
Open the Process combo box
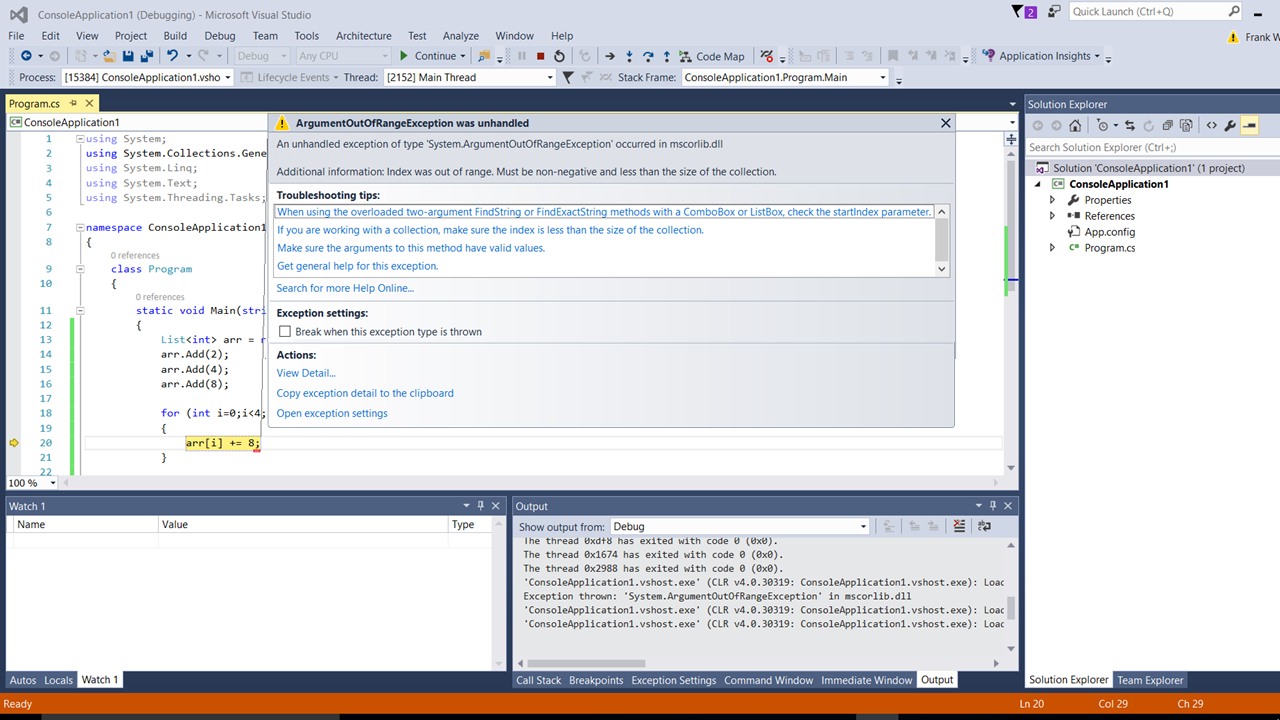coord(147,77)
